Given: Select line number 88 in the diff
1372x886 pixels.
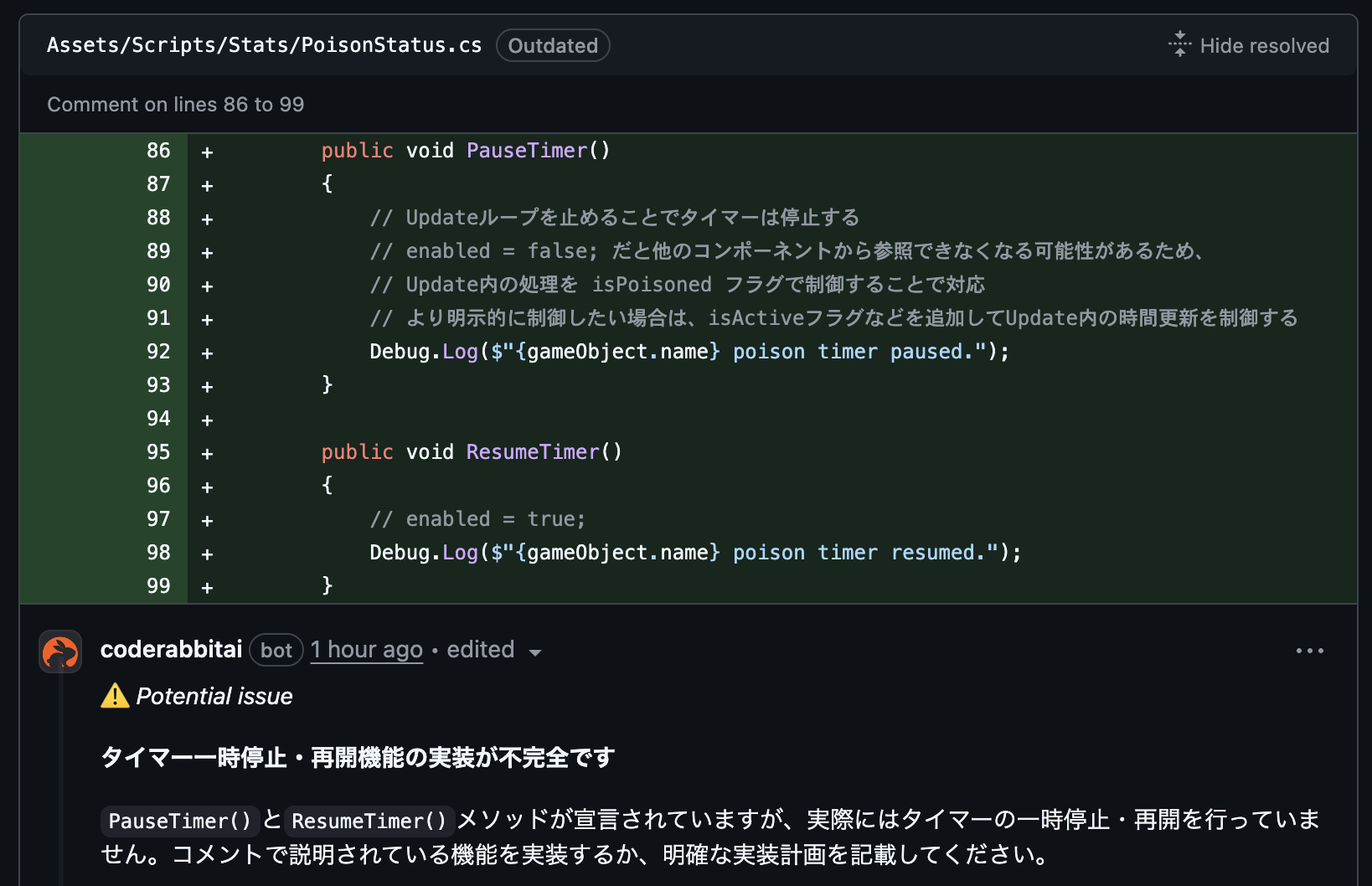Looking at the screenshot, I should click(157, 218).
